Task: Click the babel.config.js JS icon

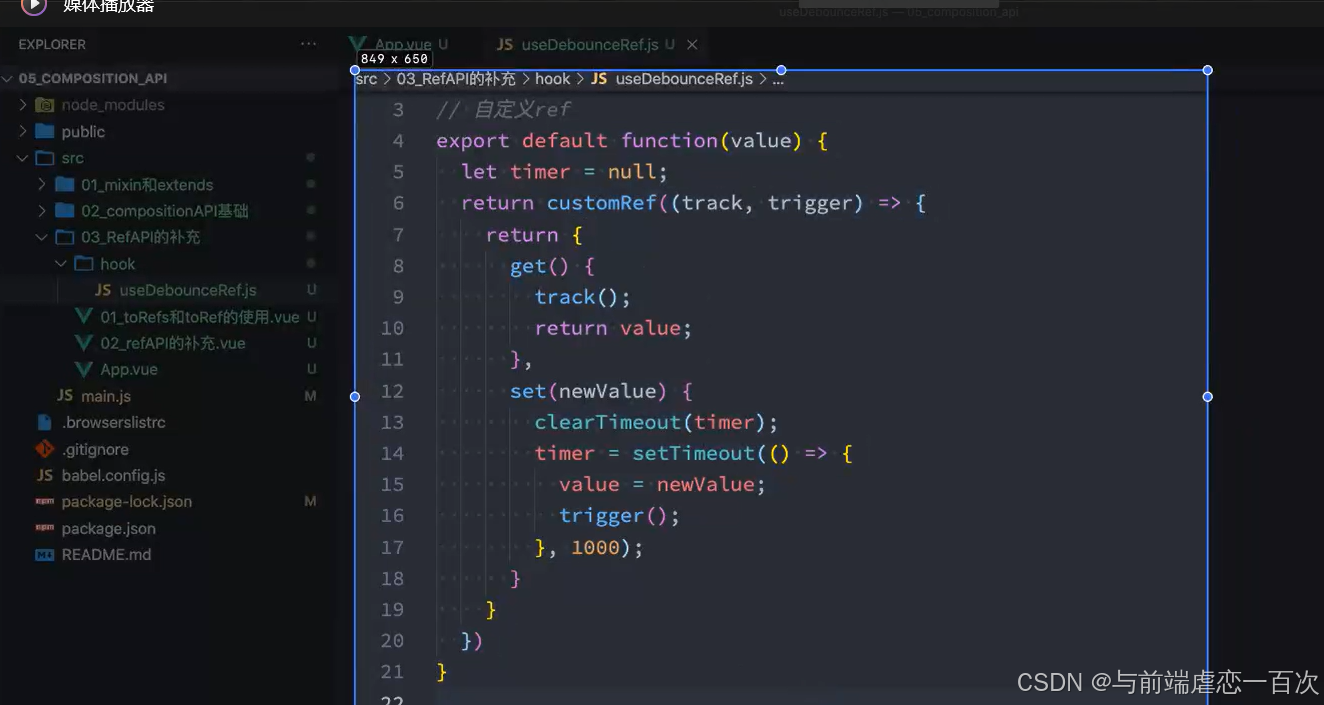Action: pyautogui.click(x=45, y=476)
